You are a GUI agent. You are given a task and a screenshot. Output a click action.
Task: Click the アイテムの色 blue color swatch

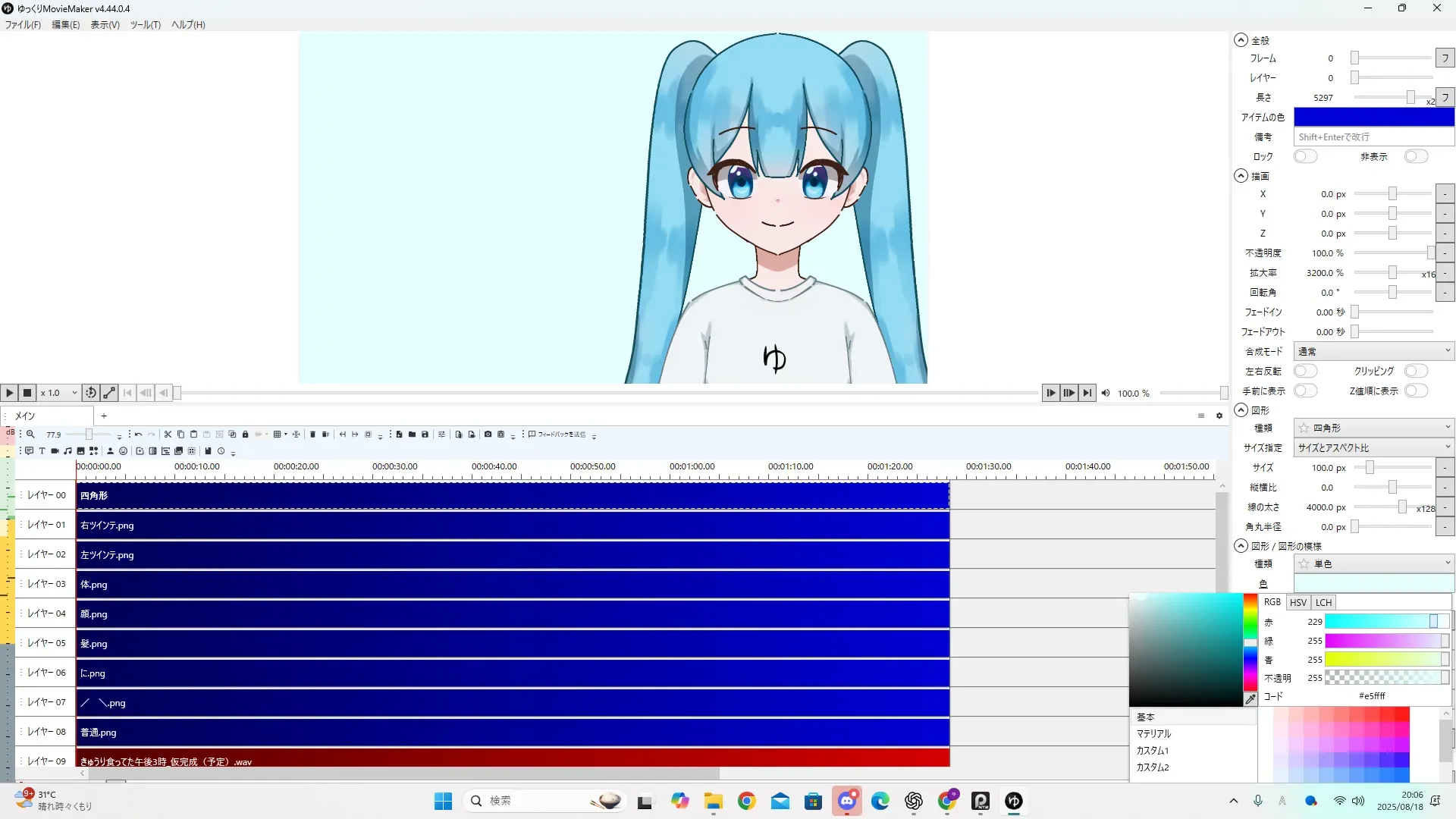point(1373,117)
